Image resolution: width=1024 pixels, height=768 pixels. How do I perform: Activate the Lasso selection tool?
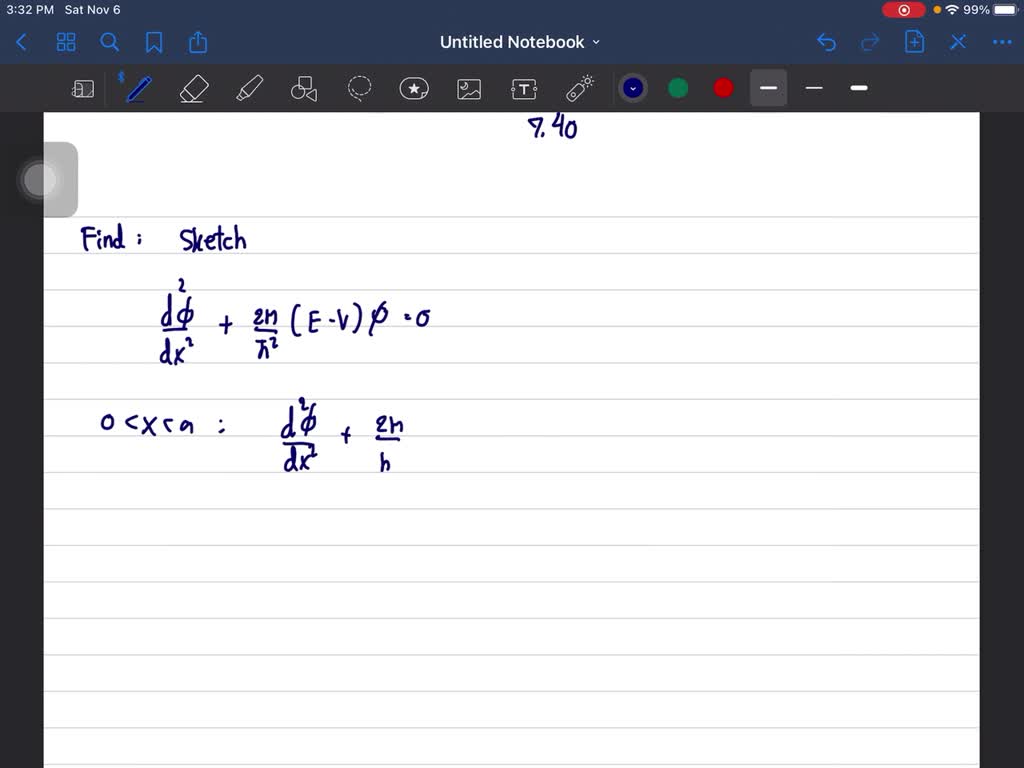[359, 88]
